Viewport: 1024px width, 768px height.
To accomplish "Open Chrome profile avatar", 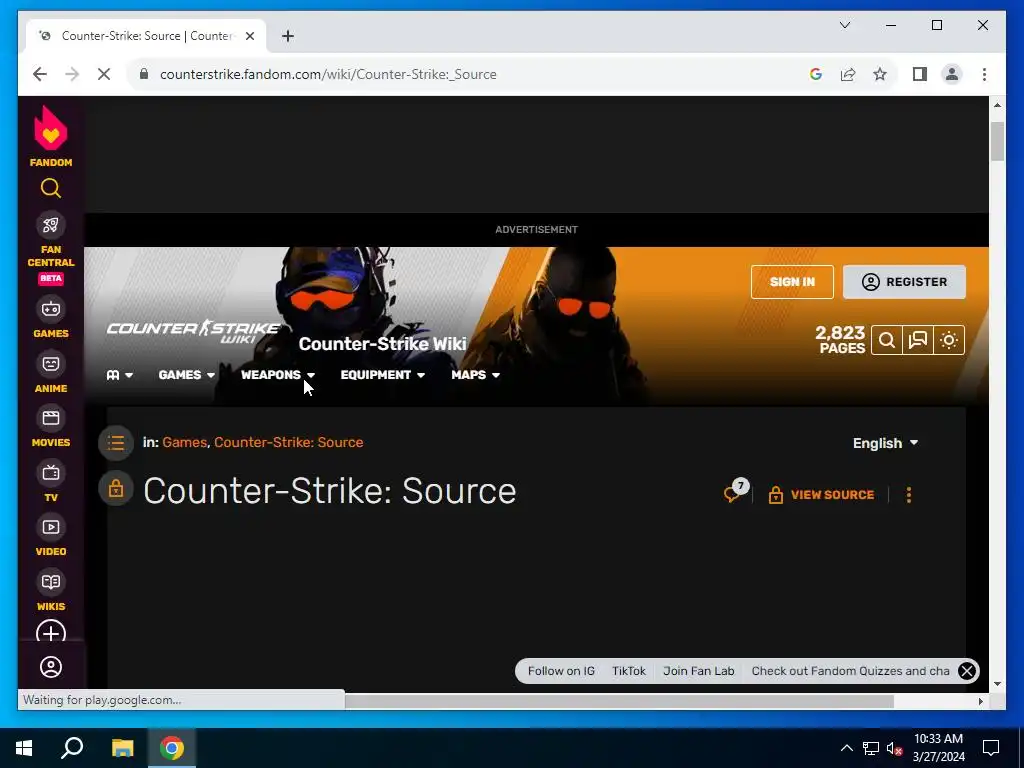I will coord(952,74).
